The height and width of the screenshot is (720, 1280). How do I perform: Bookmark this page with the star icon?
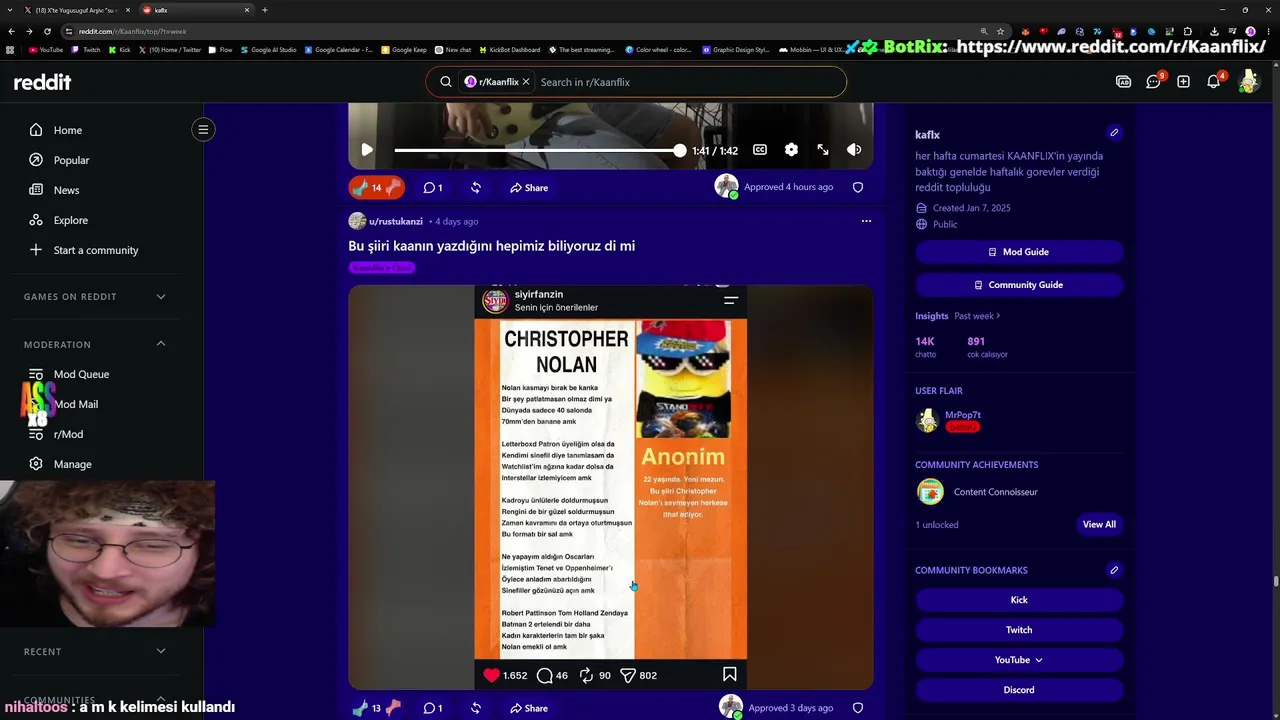coord(1000,31)
